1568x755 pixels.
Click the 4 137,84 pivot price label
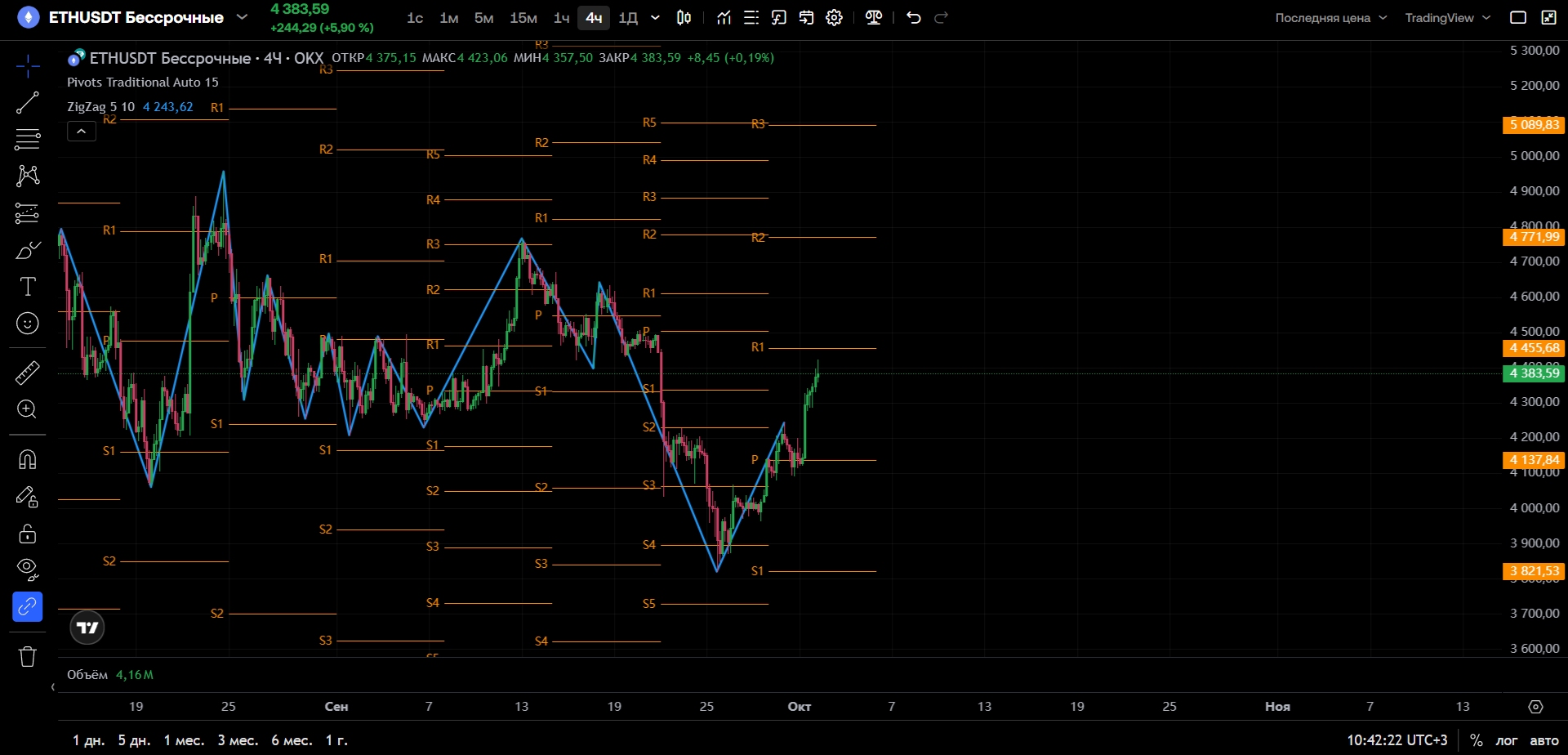click(1534, 460)
